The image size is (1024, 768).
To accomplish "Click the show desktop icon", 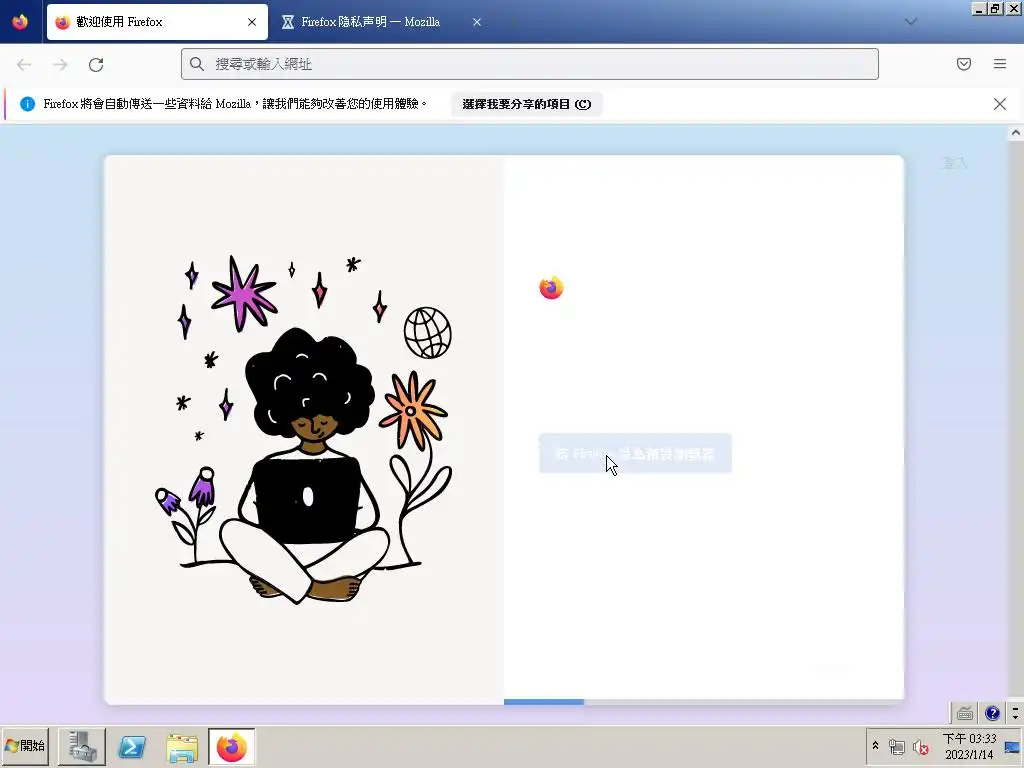I will tap(1013, 746).
